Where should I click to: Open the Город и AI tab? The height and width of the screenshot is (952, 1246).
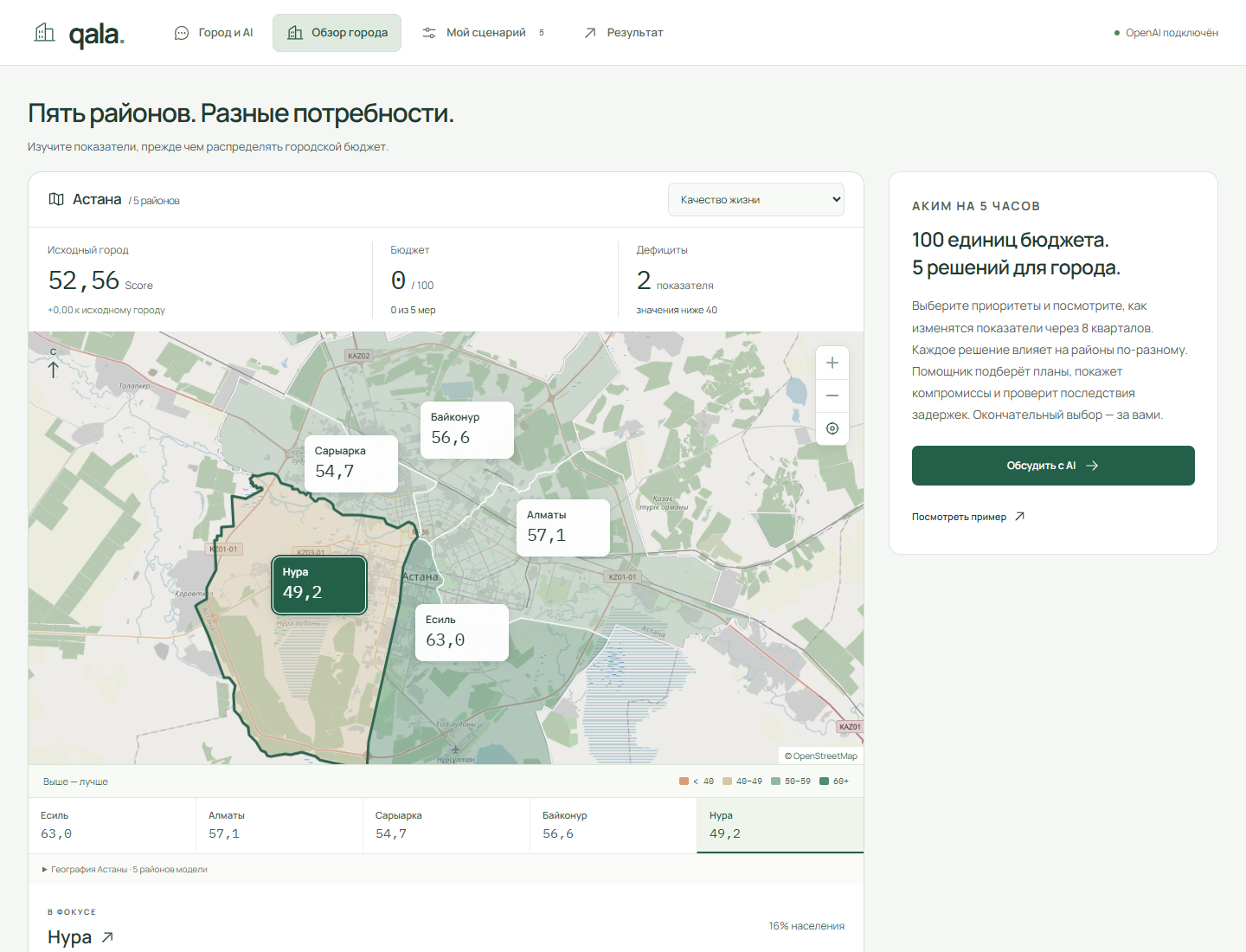pos(214,33)
